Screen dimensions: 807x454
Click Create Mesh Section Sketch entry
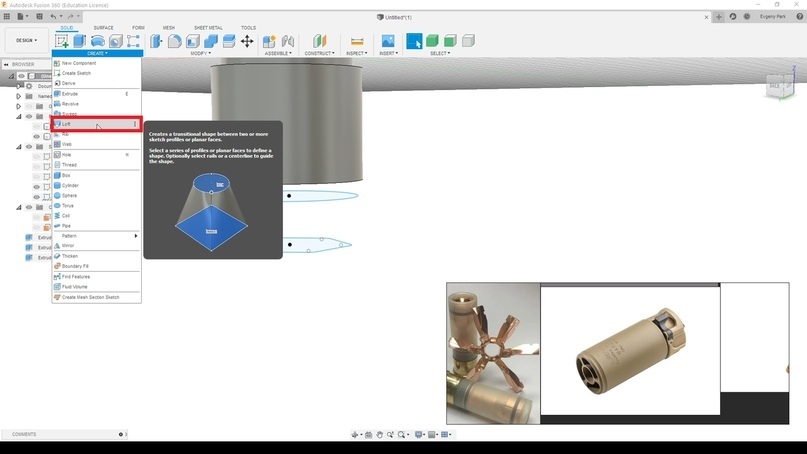tap(90, 297)
